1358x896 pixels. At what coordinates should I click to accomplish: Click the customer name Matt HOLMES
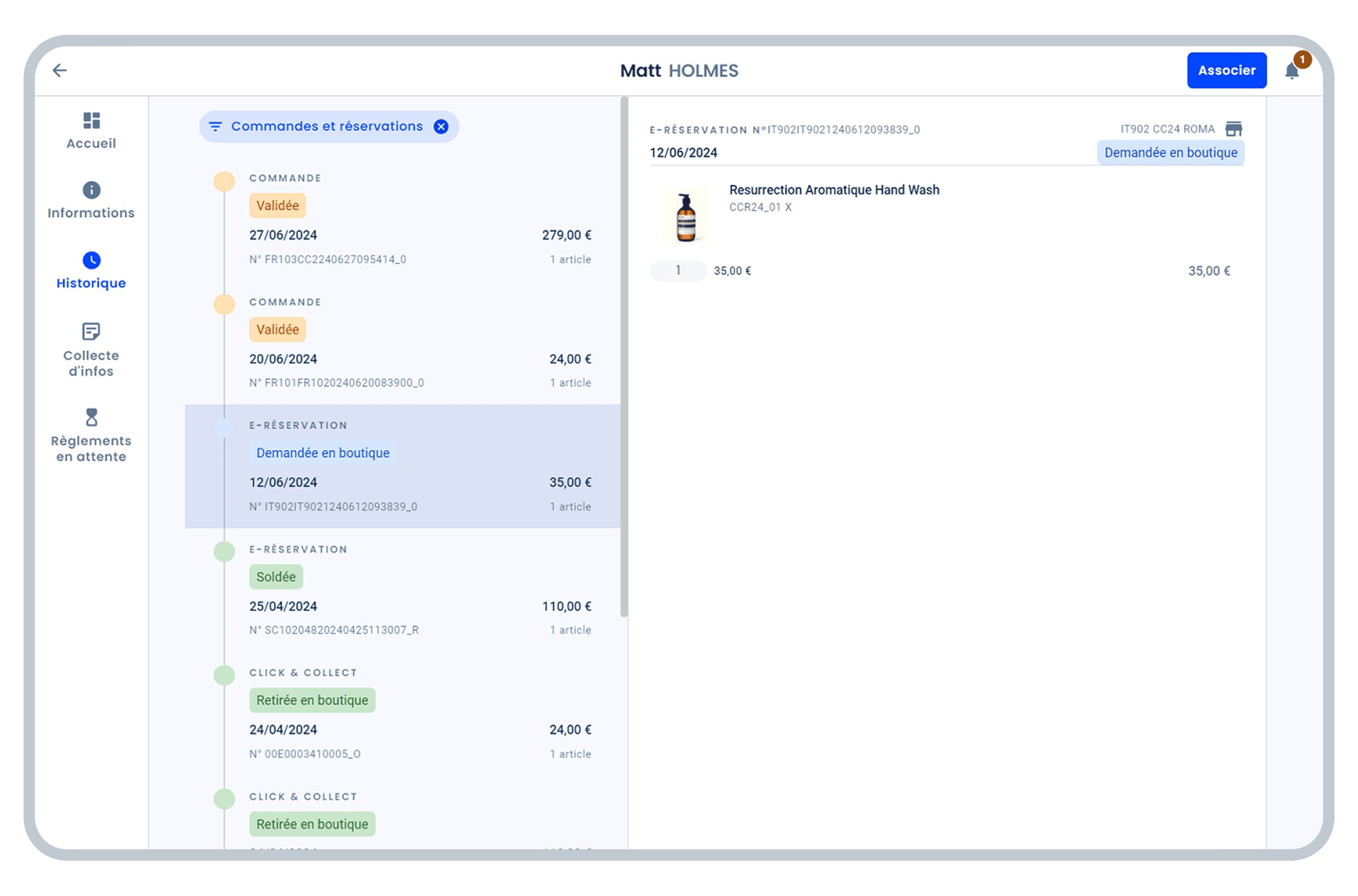(x=679, y=71)
